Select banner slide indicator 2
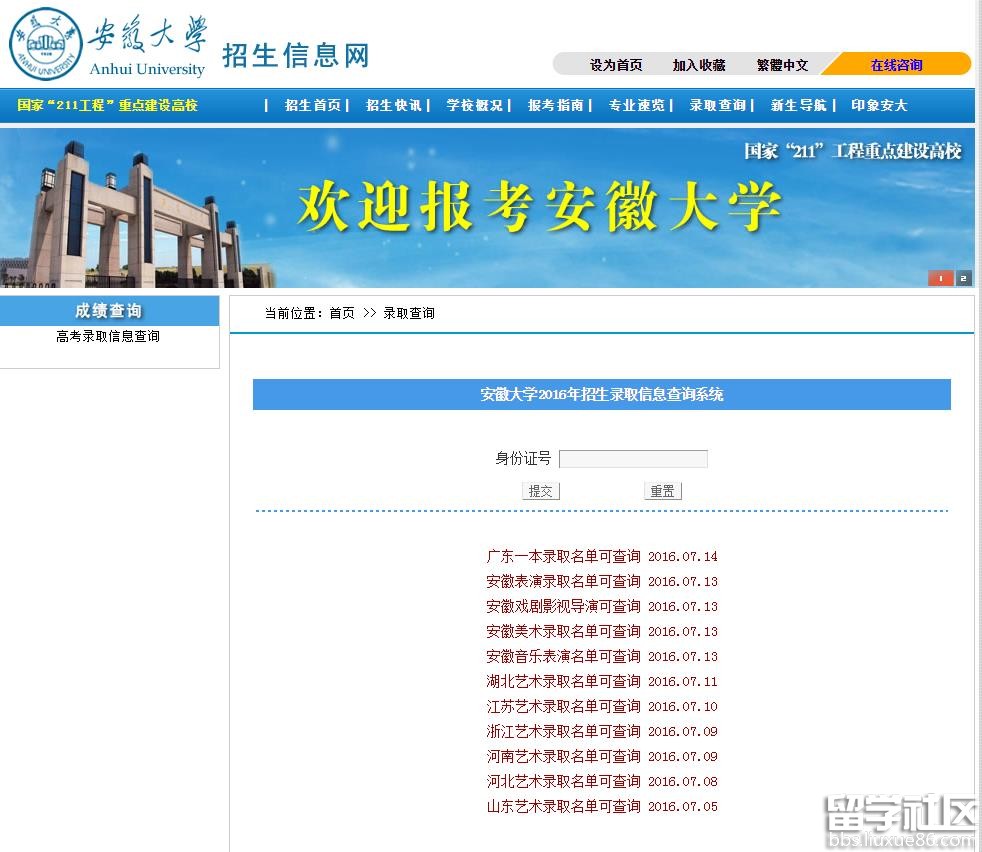Image resolution: width=982 pixels, height=852 pixels. (963, 278)
